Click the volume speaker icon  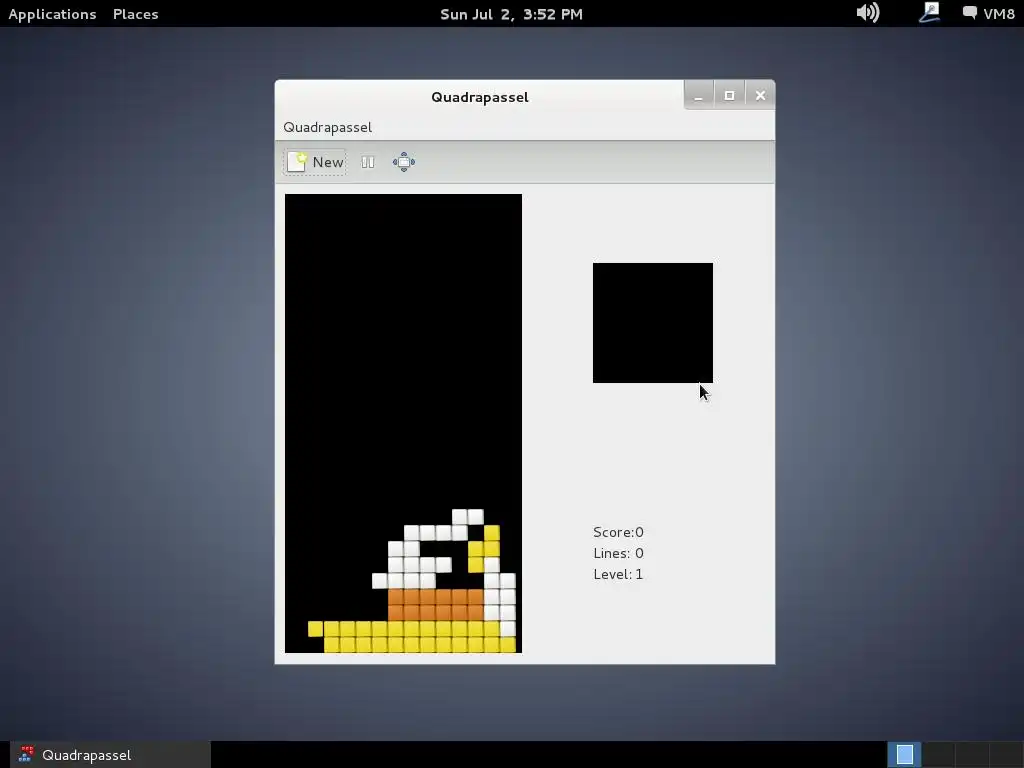pyautogui.click(x=868, y=12)
